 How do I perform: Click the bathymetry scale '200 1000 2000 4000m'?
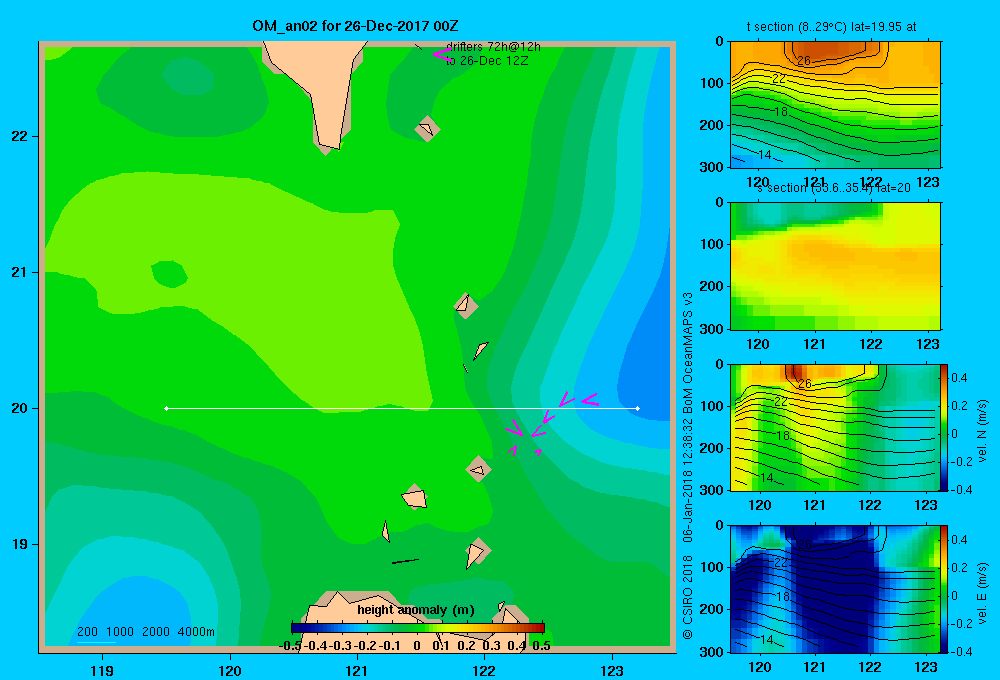[x=146, y=632]
